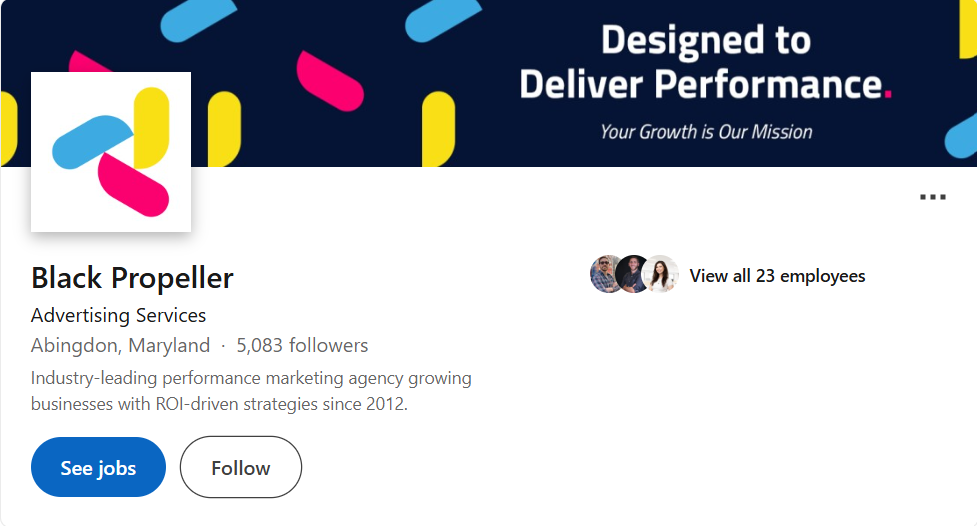Click the Your Growth is Our Mission tagline
The height and width of the screenshot is (526, 977).
coord(705,131)
